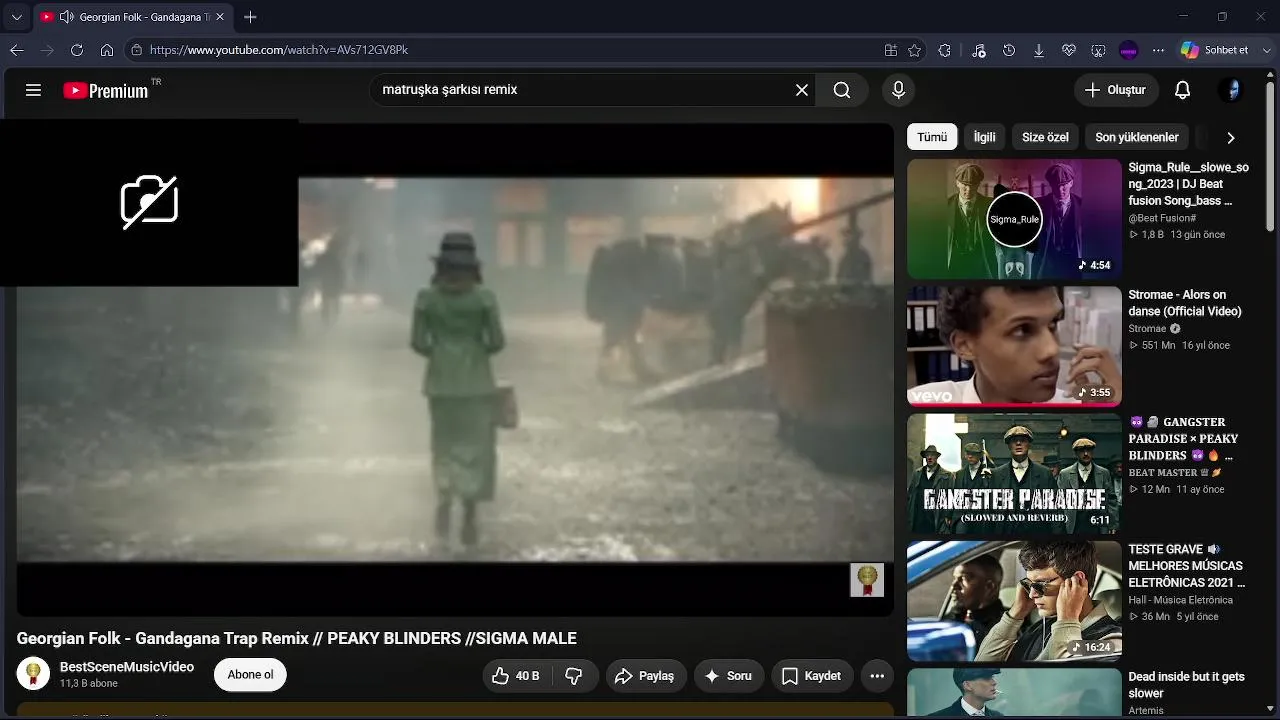Open Copilot with Sohbet et
Screen dimensions: 1280x720
click(x=1214, y=50)
